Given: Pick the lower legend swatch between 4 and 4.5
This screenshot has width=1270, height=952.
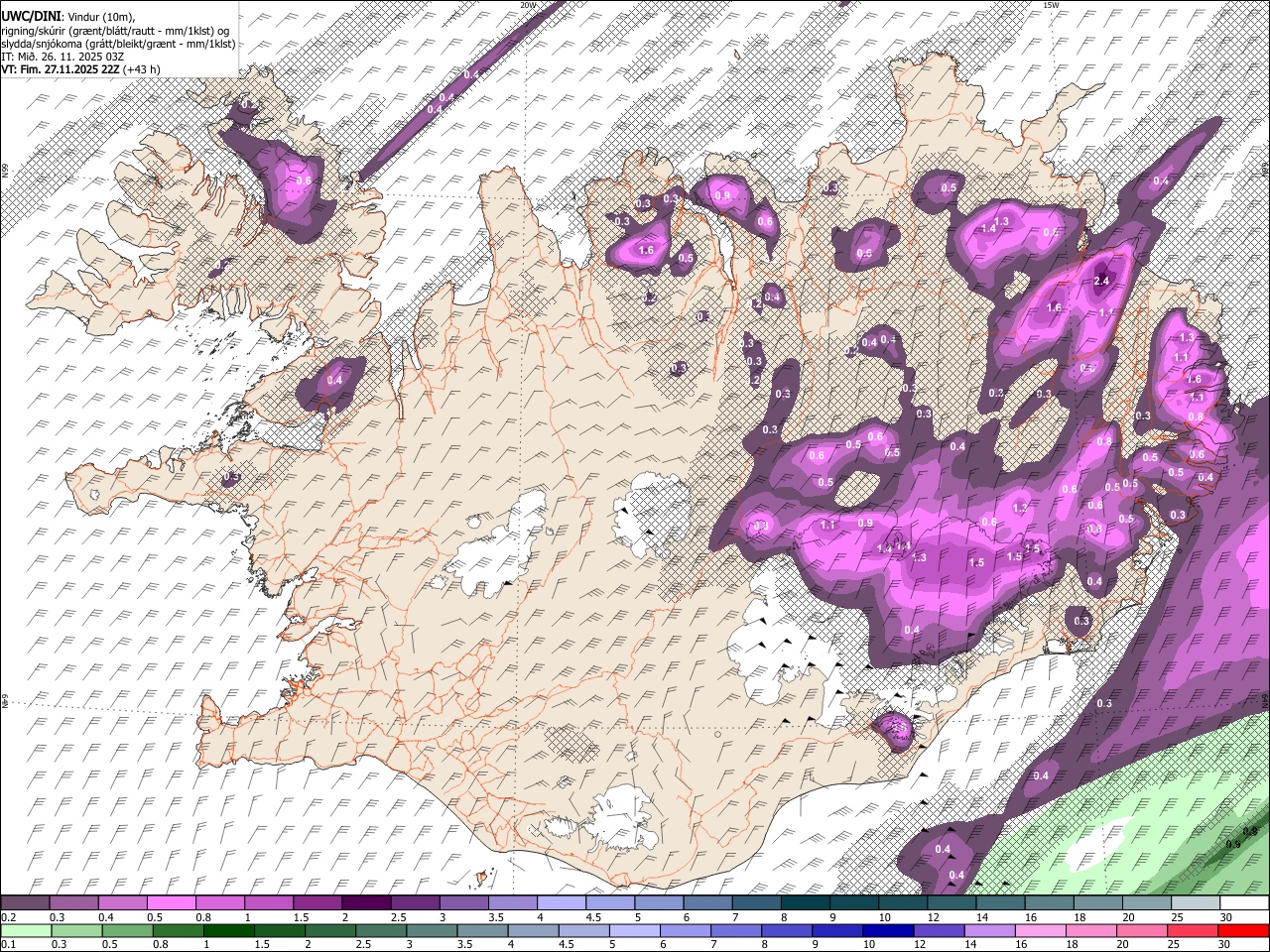Looking at the screenshot, I should coord(535,930).
